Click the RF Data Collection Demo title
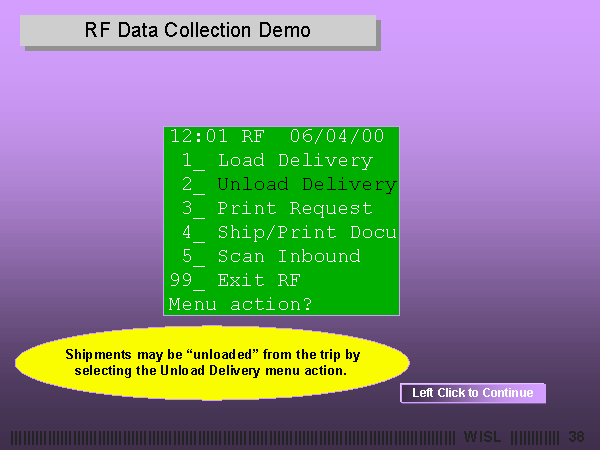 198,30
